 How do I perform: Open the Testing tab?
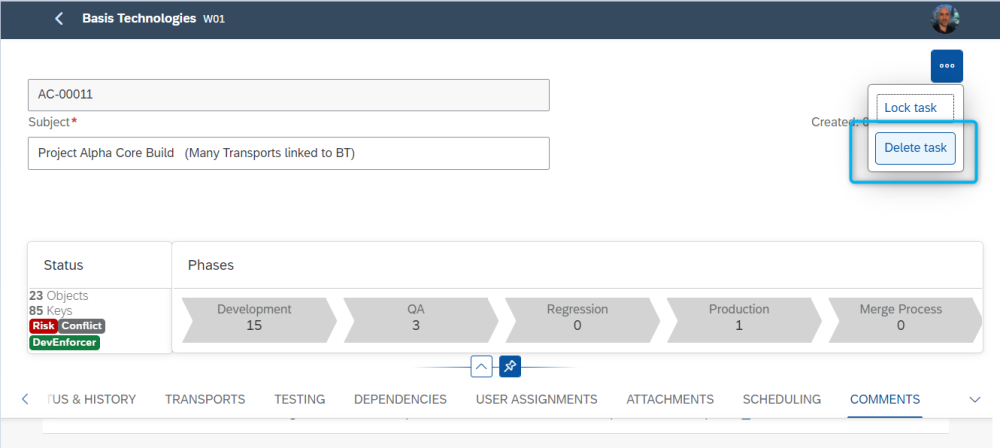point(300,399)
